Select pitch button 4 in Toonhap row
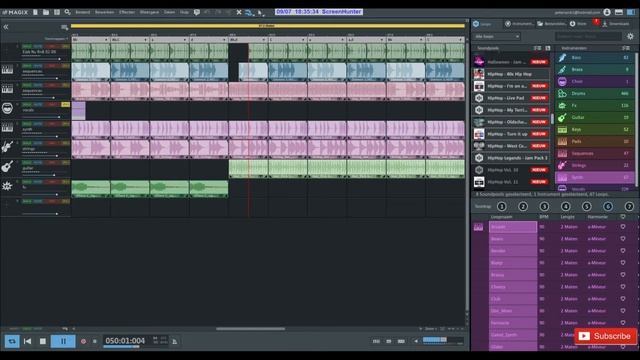Image resolution: width=640 pixels, height=360 pixels. tap(565, 207)
